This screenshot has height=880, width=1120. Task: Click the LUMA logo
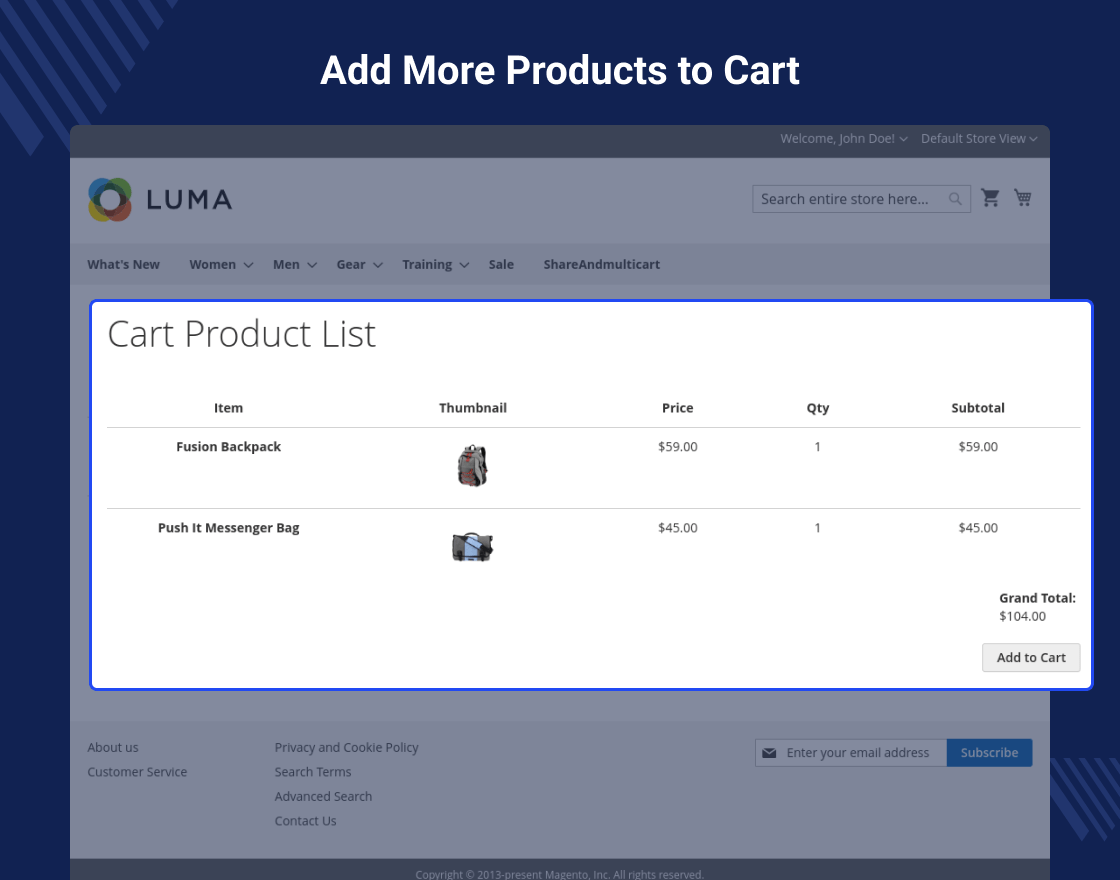point(160,199)
